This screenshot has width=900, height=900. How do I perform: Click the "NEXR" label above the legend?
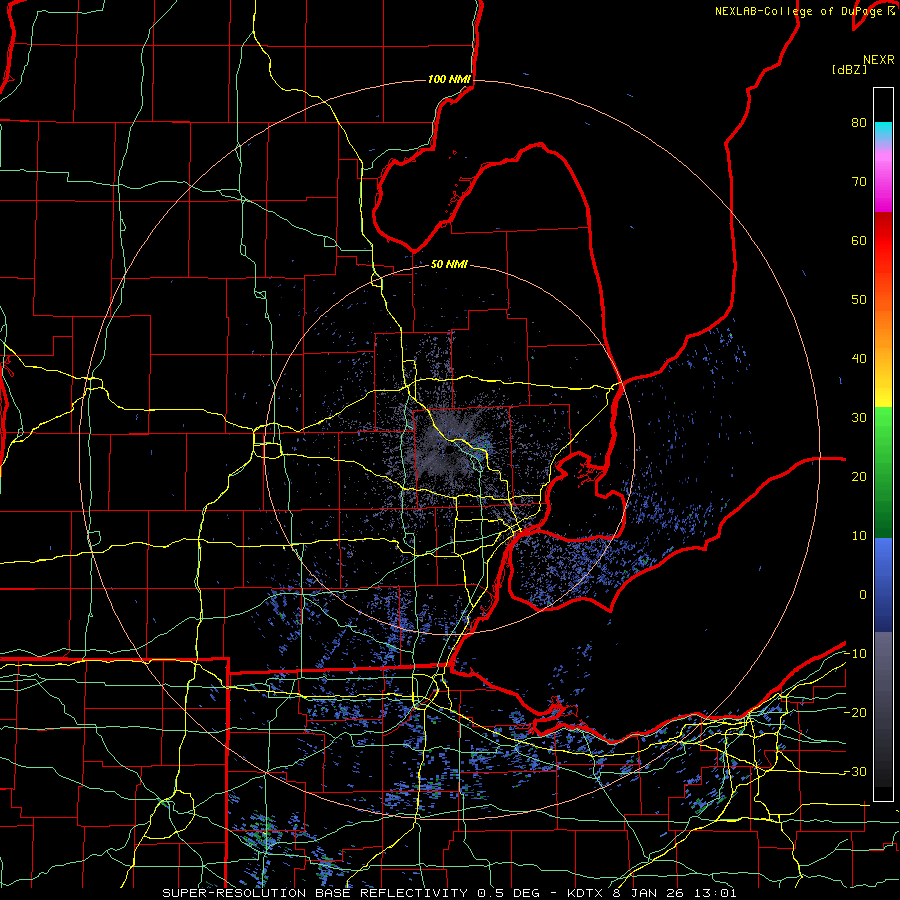coord(879,60)
